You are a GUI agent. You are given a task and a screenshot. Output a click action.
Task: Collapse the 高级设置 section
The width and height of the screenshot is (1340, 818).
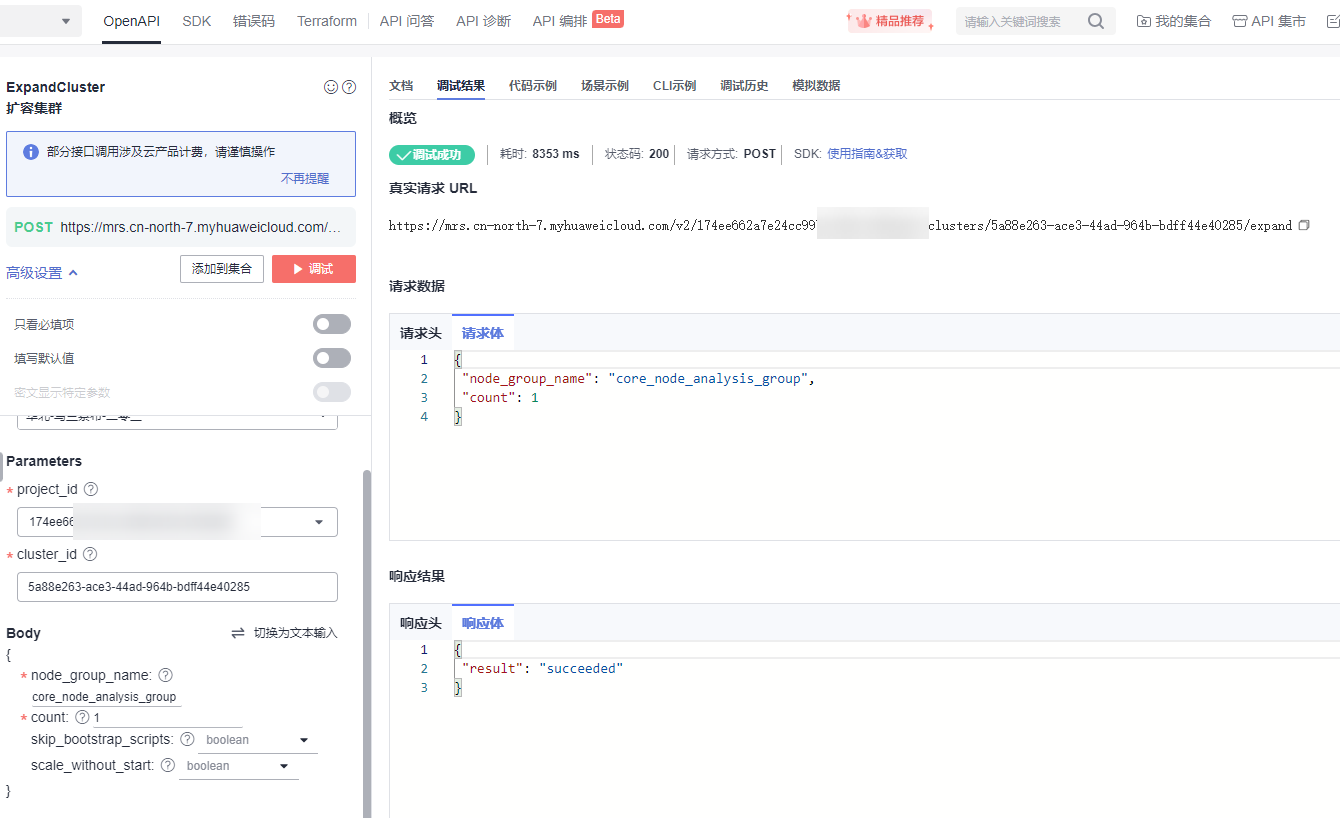click(42, 273)
